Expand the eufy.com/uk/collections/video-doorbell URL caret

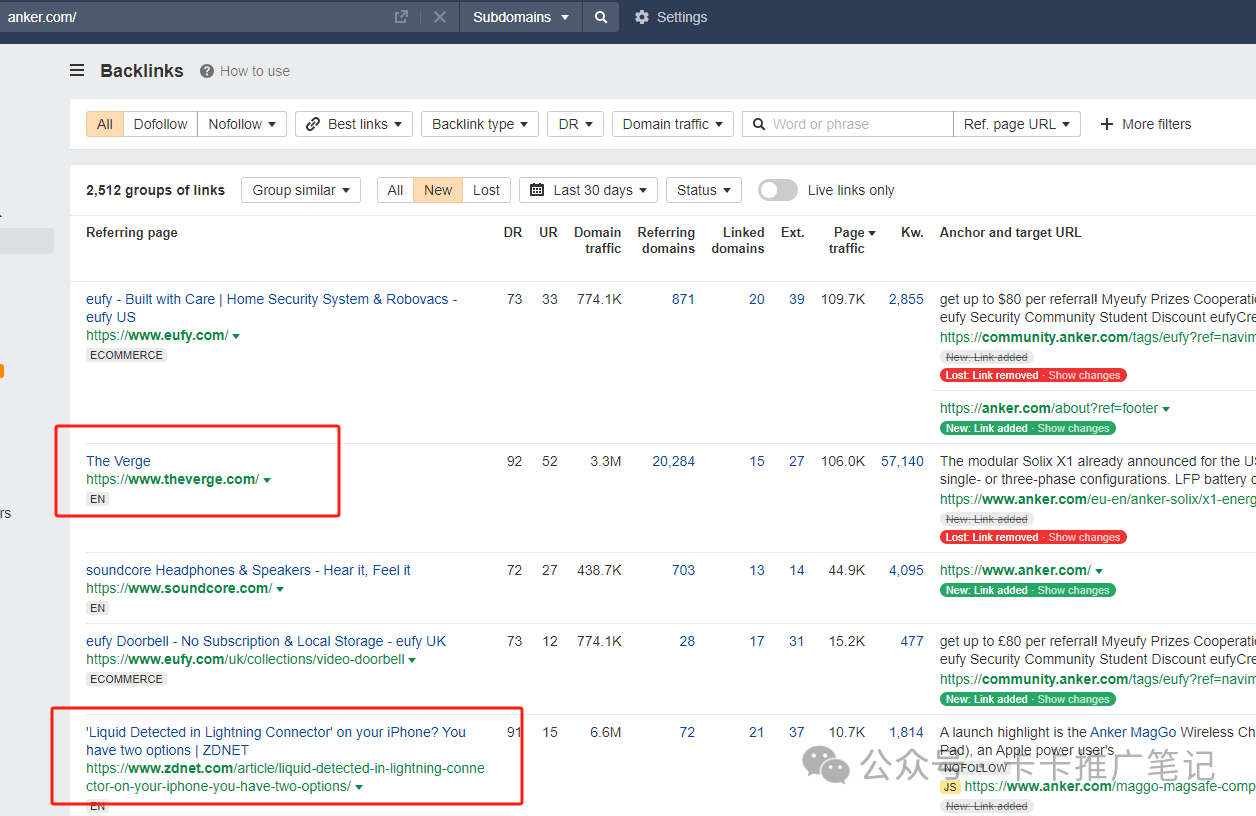[412, 660]
